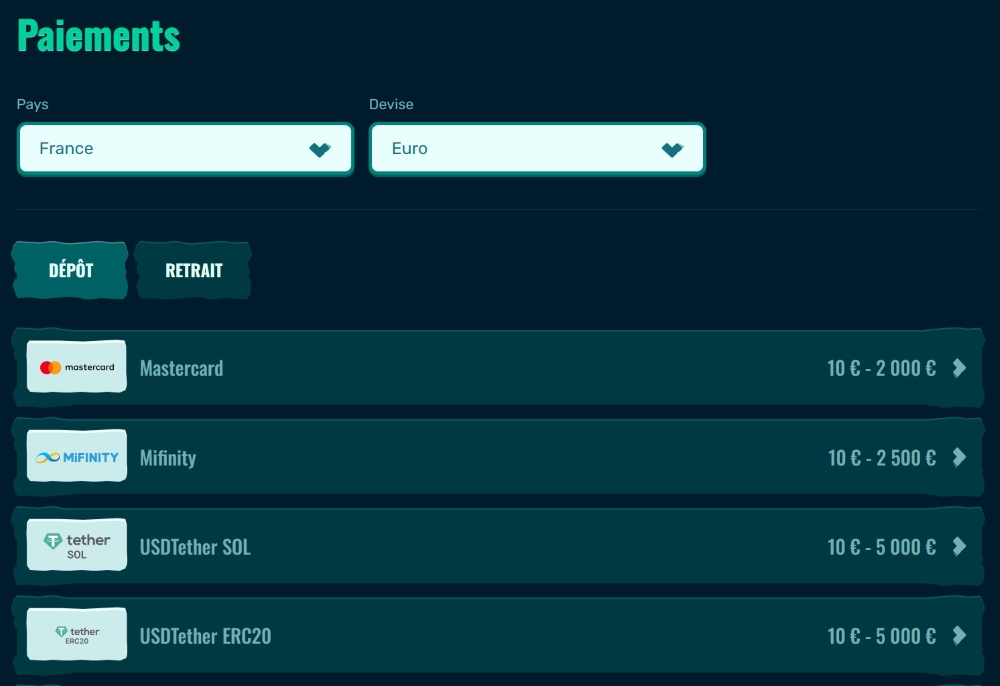The image size is (1000, 686).
Task: Click the Tether SOL logo icon
Action: point(77,546)
